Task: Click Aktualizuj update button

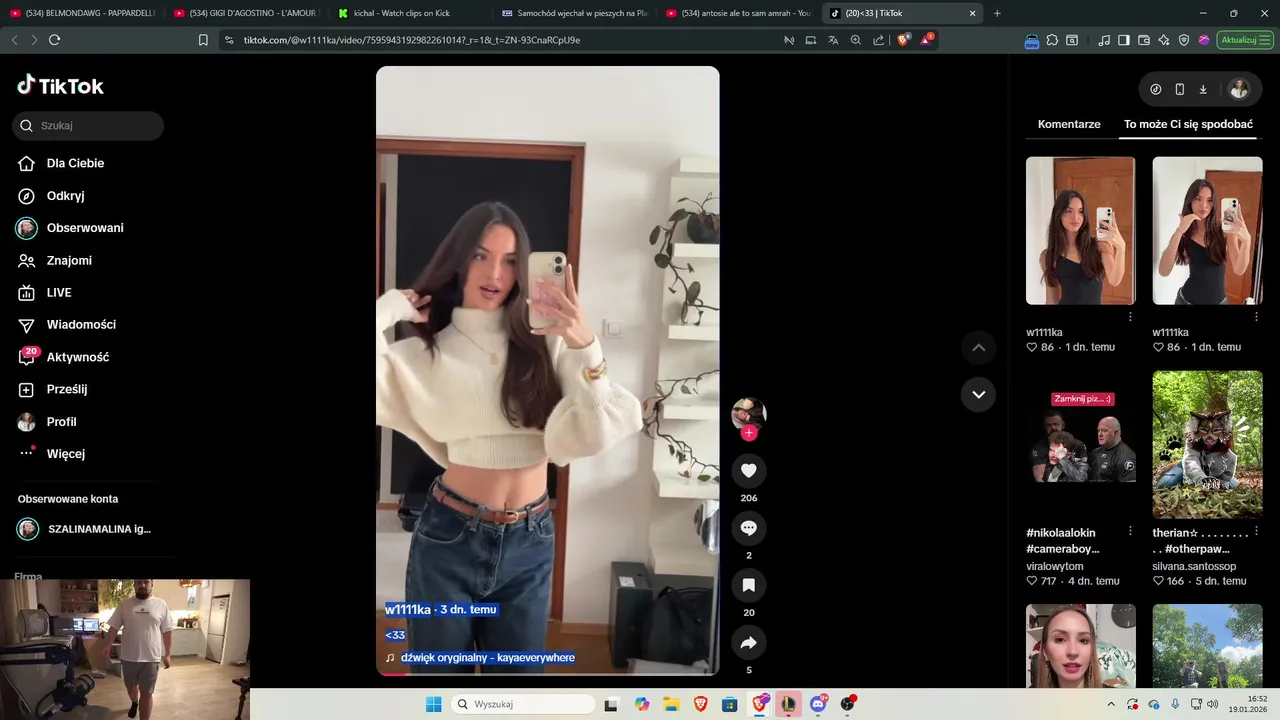Action: 1245,40
